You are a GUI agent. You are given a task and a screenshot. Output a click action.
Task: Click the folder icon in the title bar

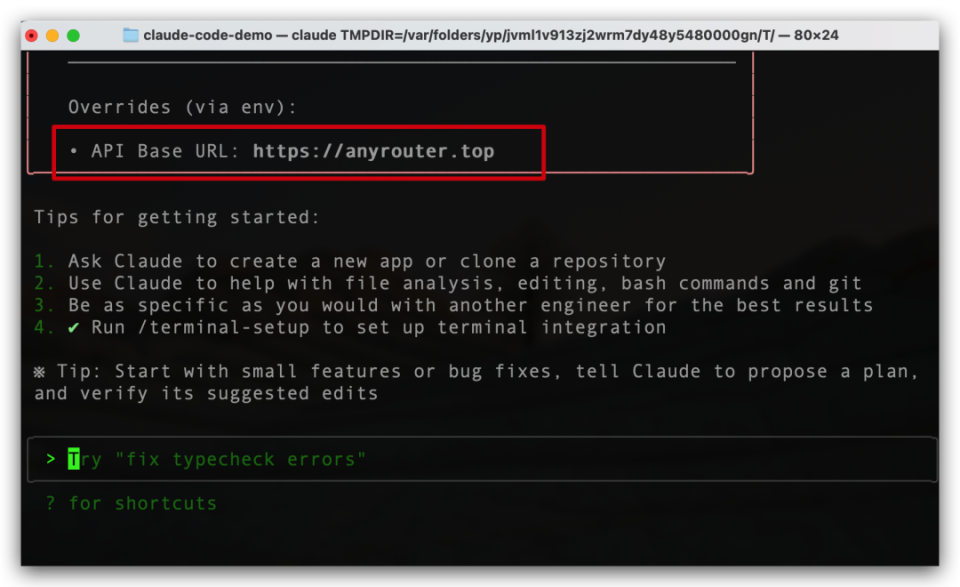click(x=131, y=35)
